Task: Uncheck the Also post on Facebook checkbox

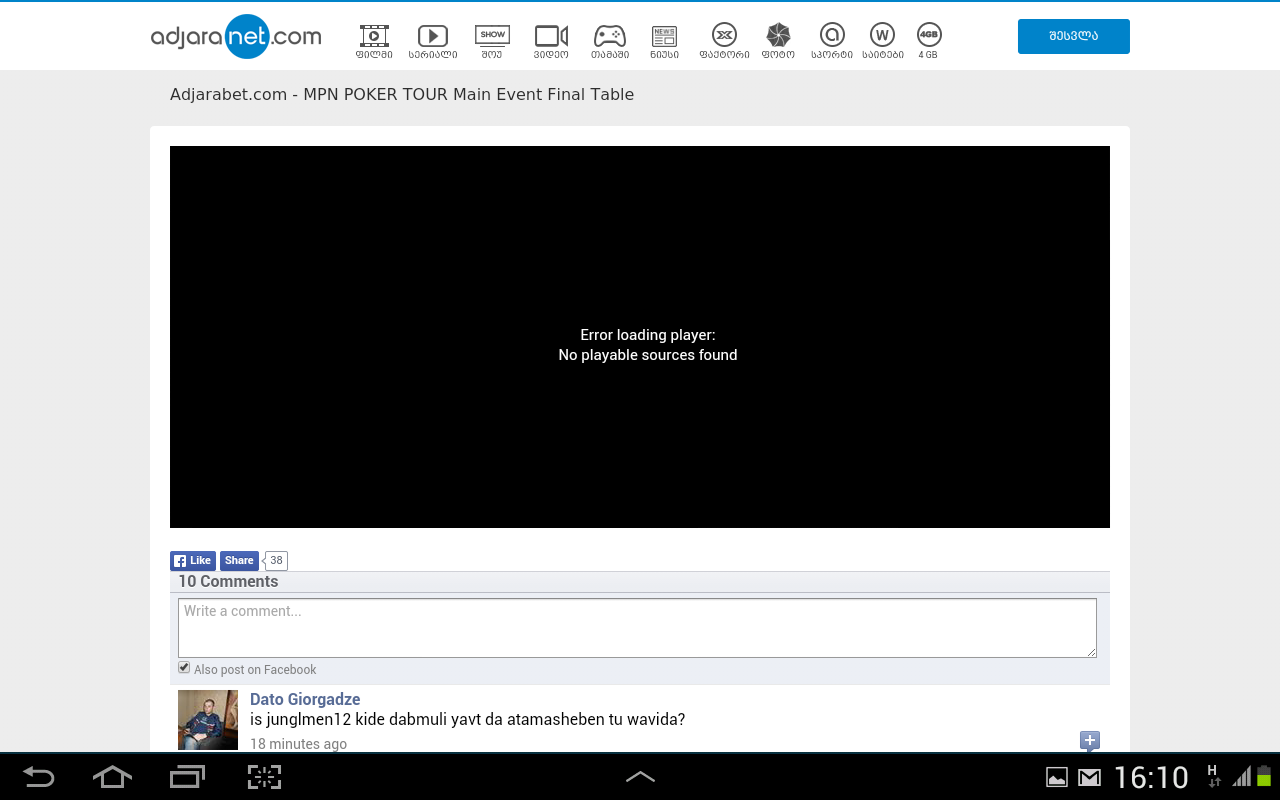Action: pos(183,666)
